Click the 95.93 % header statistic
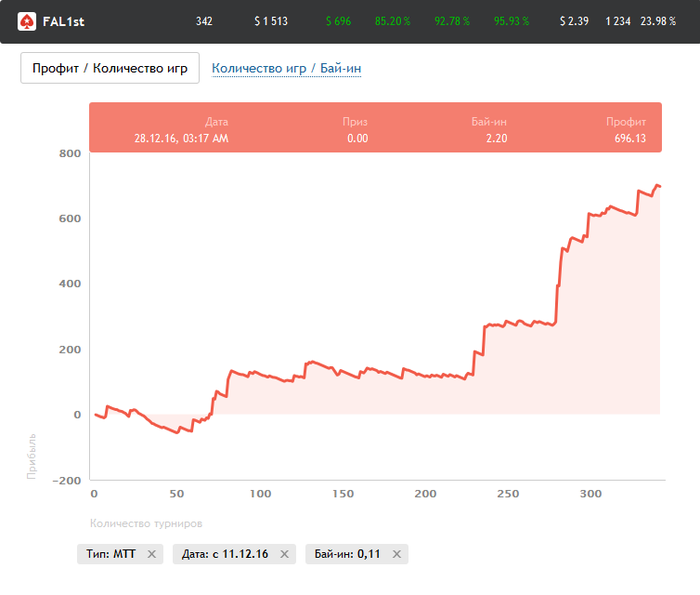Viewport: 700px width, 595px height. pos(512,21)
